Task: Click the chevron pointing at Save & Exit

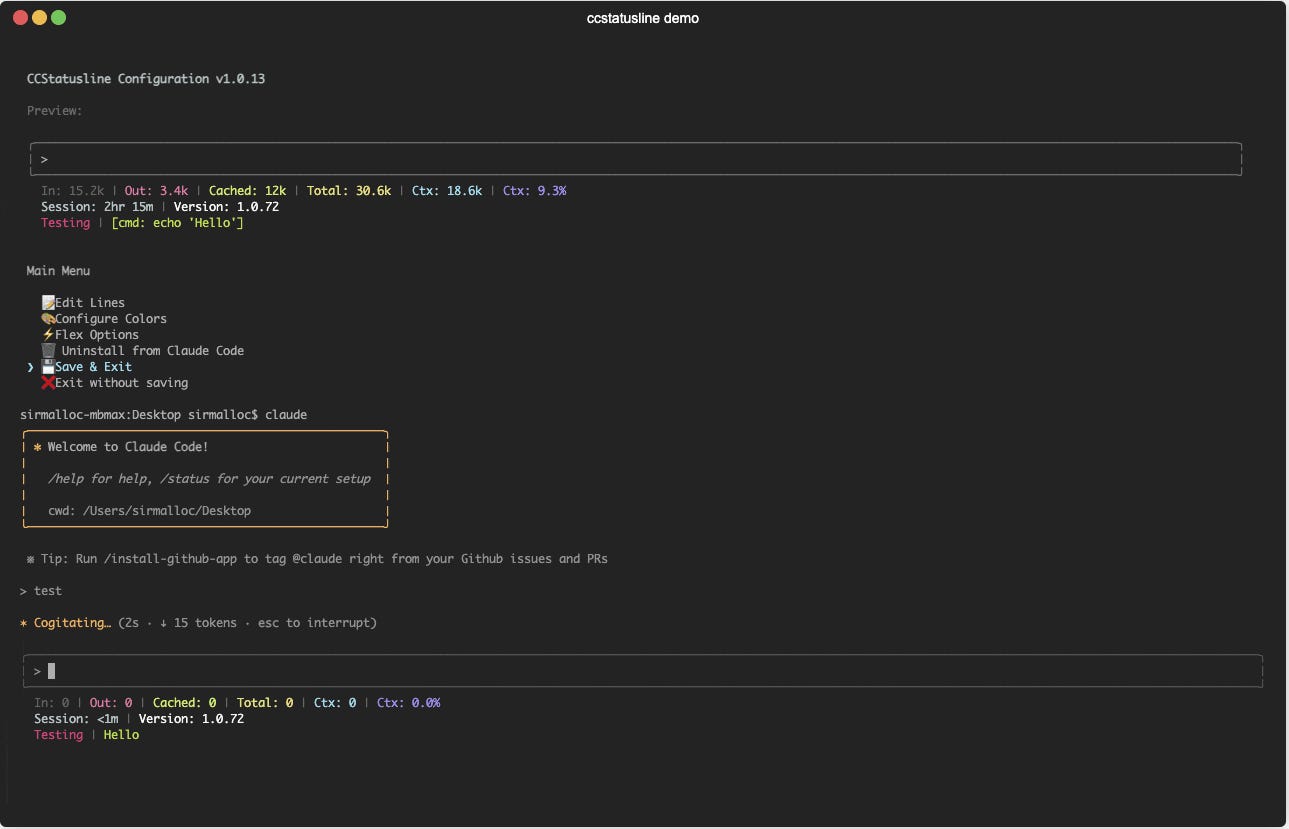Action: tap(29, 366)
